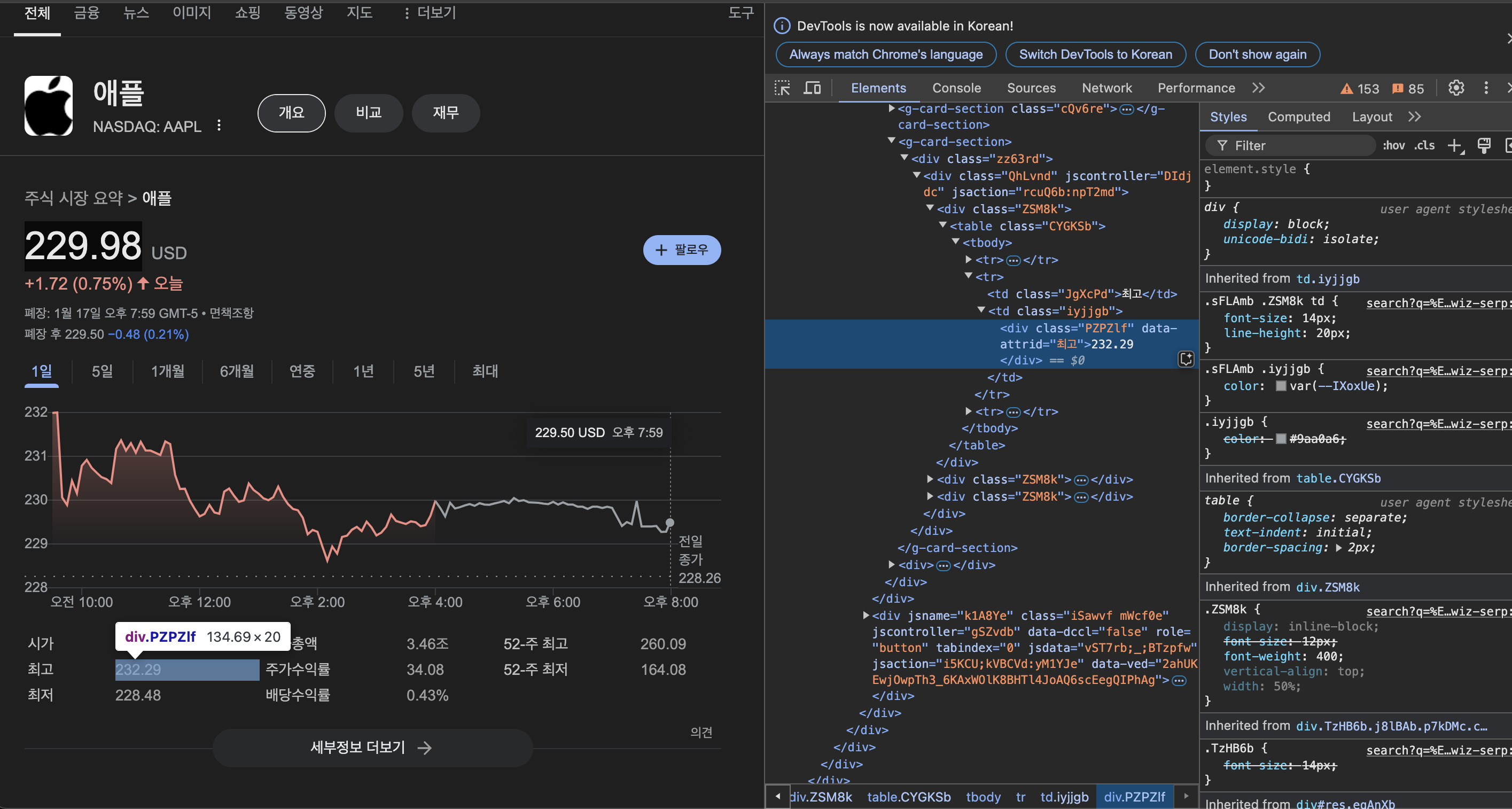
Task: Add a new style rule
Action: point(1456,145)
